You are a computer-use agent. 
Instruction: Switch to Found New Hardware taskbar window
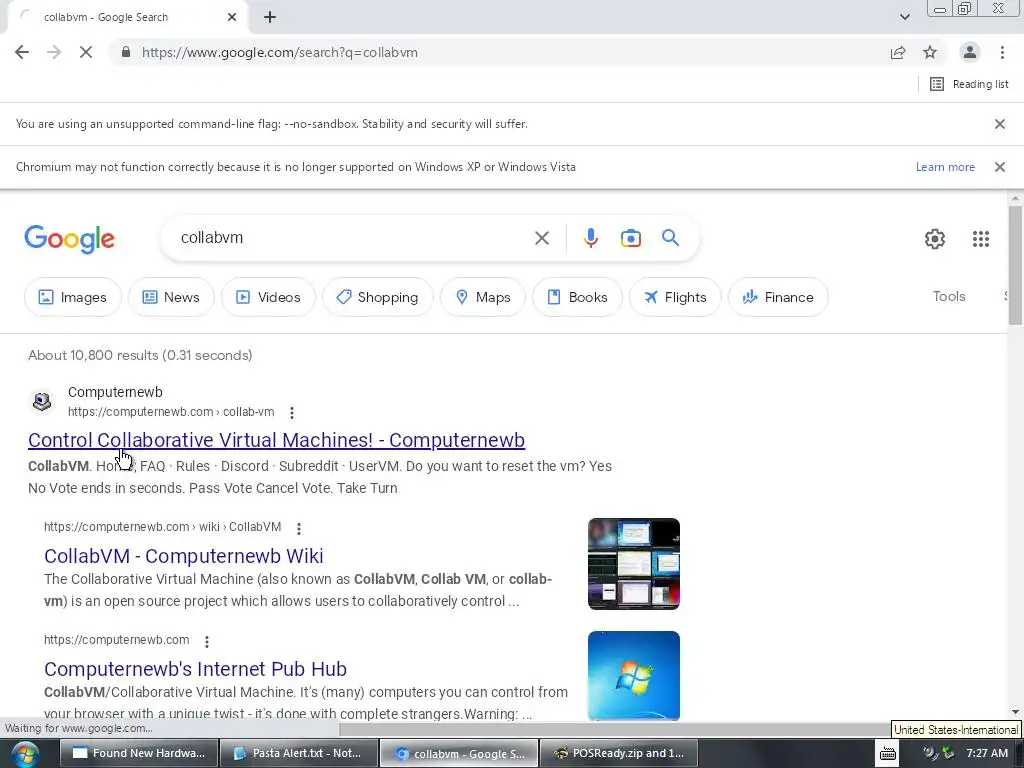140,754
